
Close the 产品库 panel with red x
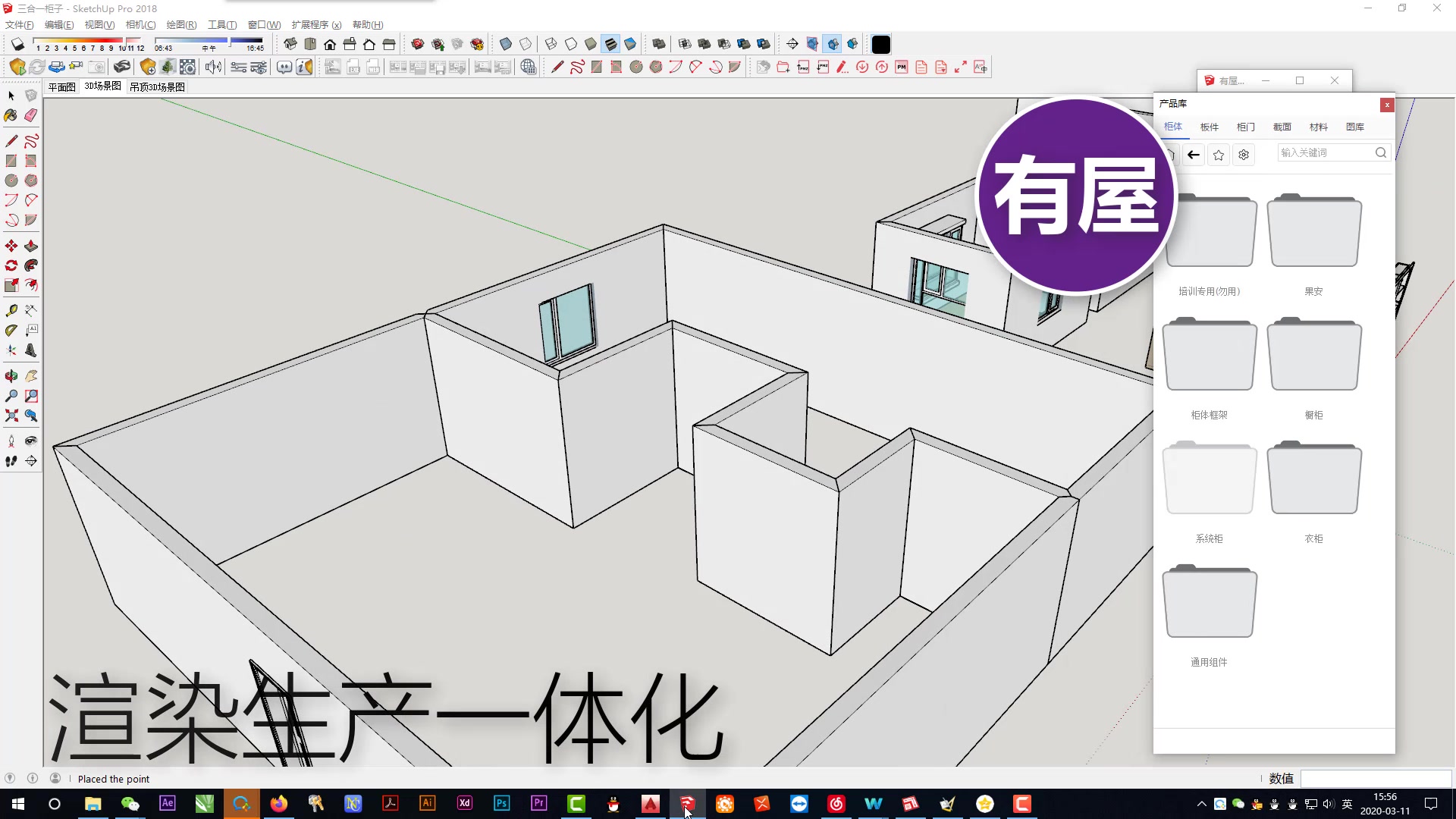tap(1387, 105)
